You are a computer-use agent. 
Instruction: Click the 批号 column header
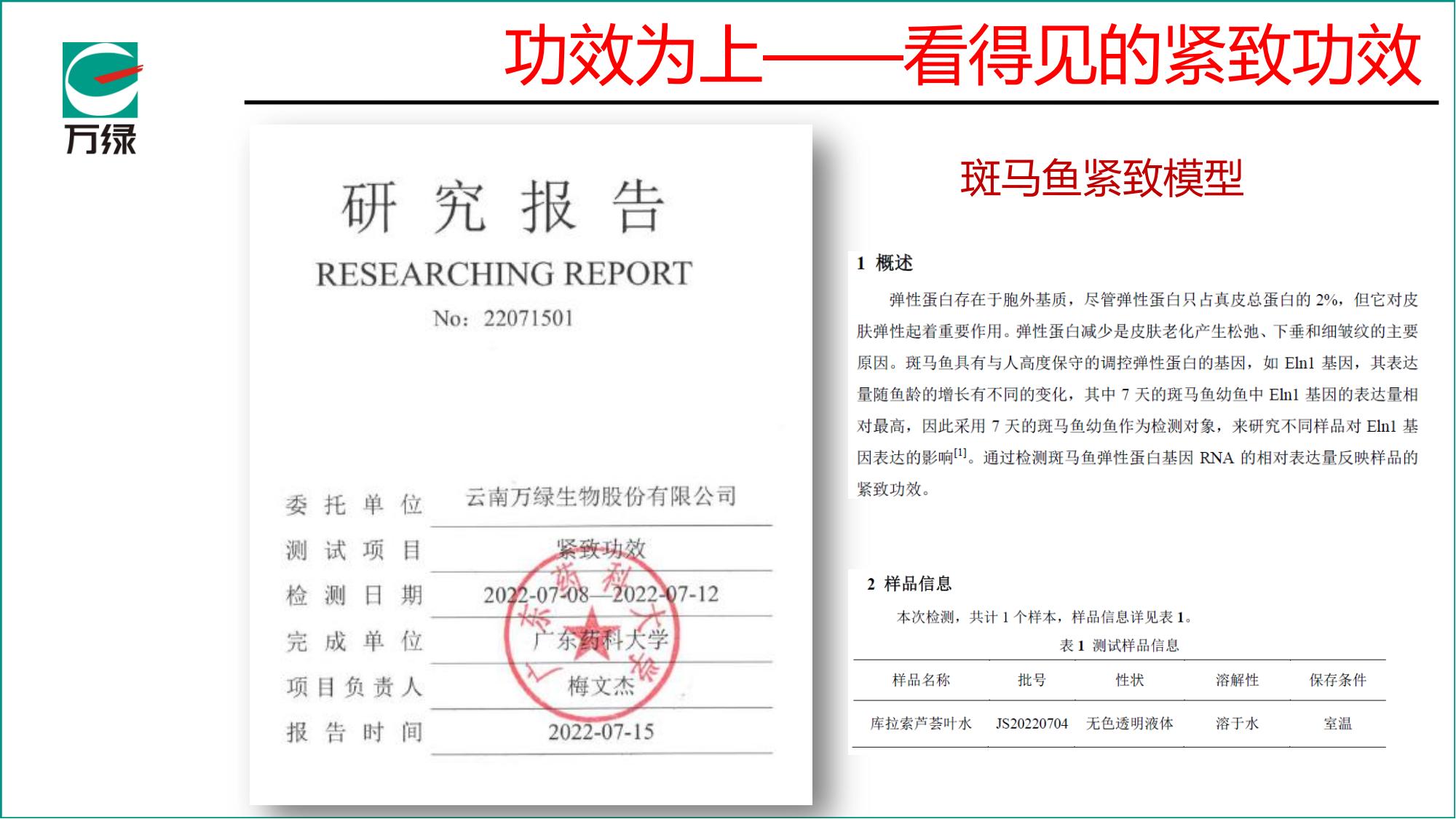[1032, 680]
